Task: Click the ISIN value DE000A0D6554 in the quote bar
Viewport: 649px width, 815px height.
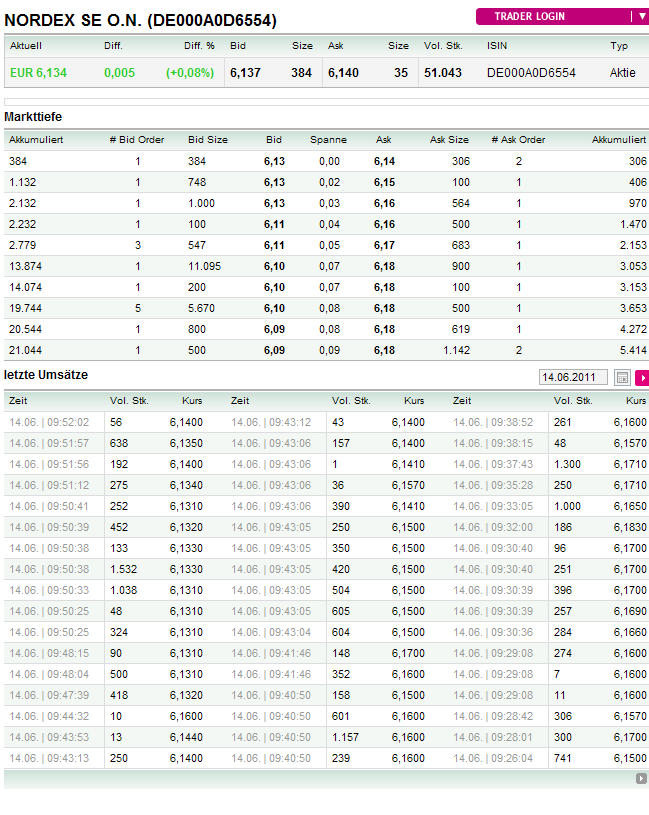Action: [x=531, y=73]
